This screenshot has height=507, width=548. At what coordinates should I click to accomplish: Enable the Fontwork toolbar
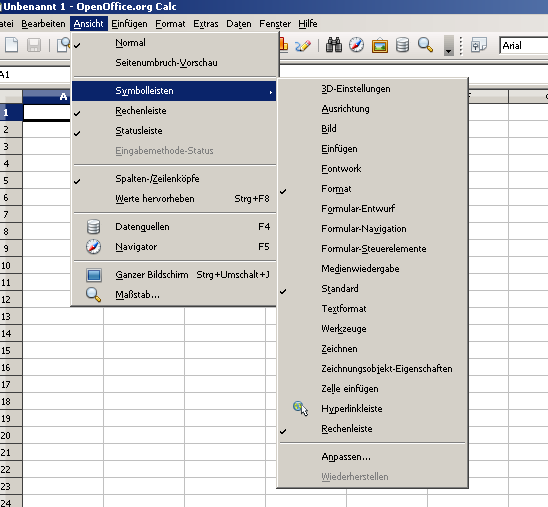pos(372,168)
